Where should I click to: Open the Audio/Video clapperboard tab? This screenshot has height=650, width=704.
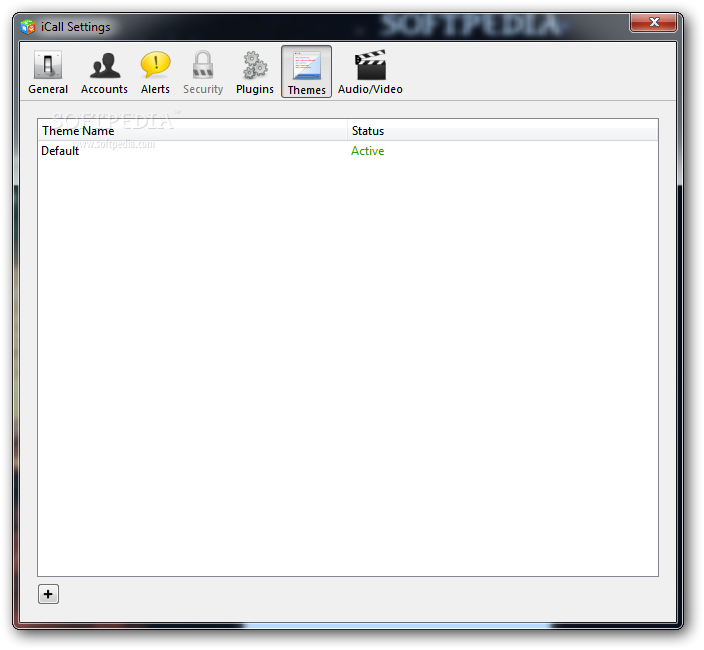(x=370, y=72)
